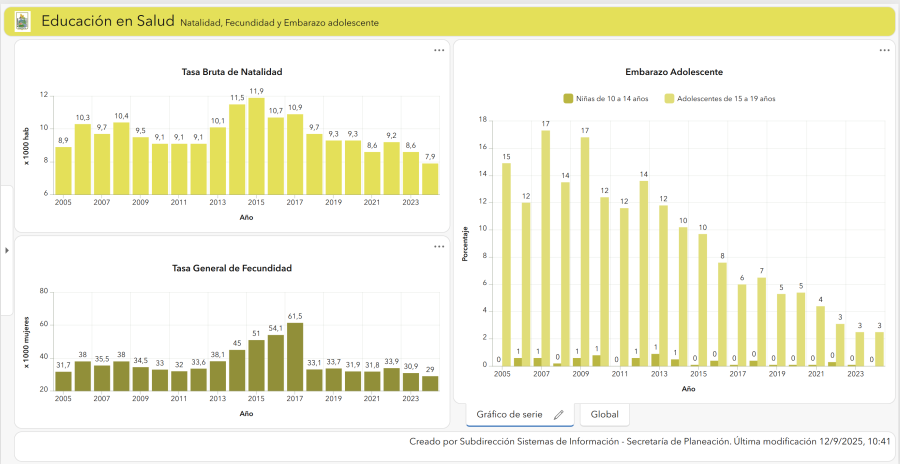Select the 11,5 natality bar
This screenshot has width=900, height=464.
(237, 149)
